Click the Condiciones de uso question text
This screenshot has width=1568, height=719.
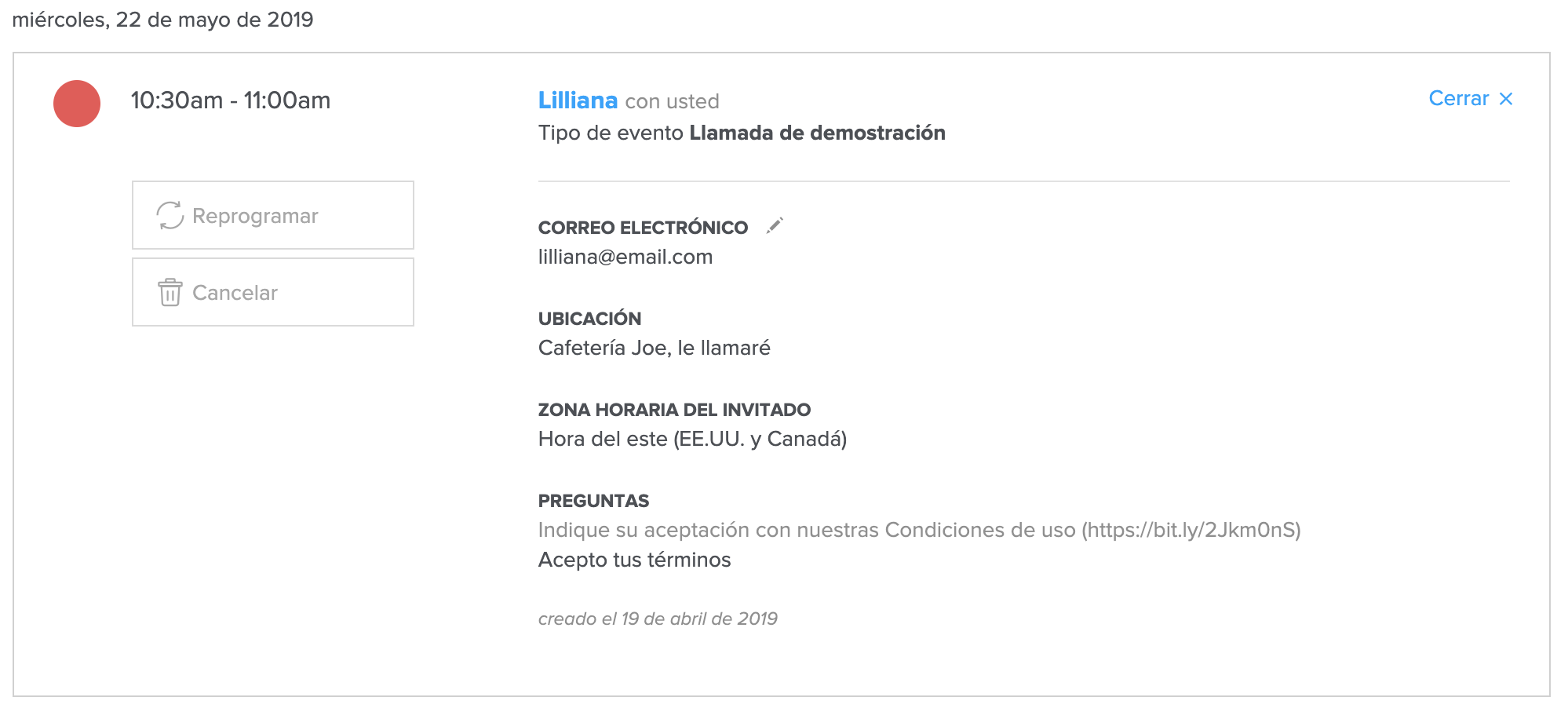(x=920, y=530)
